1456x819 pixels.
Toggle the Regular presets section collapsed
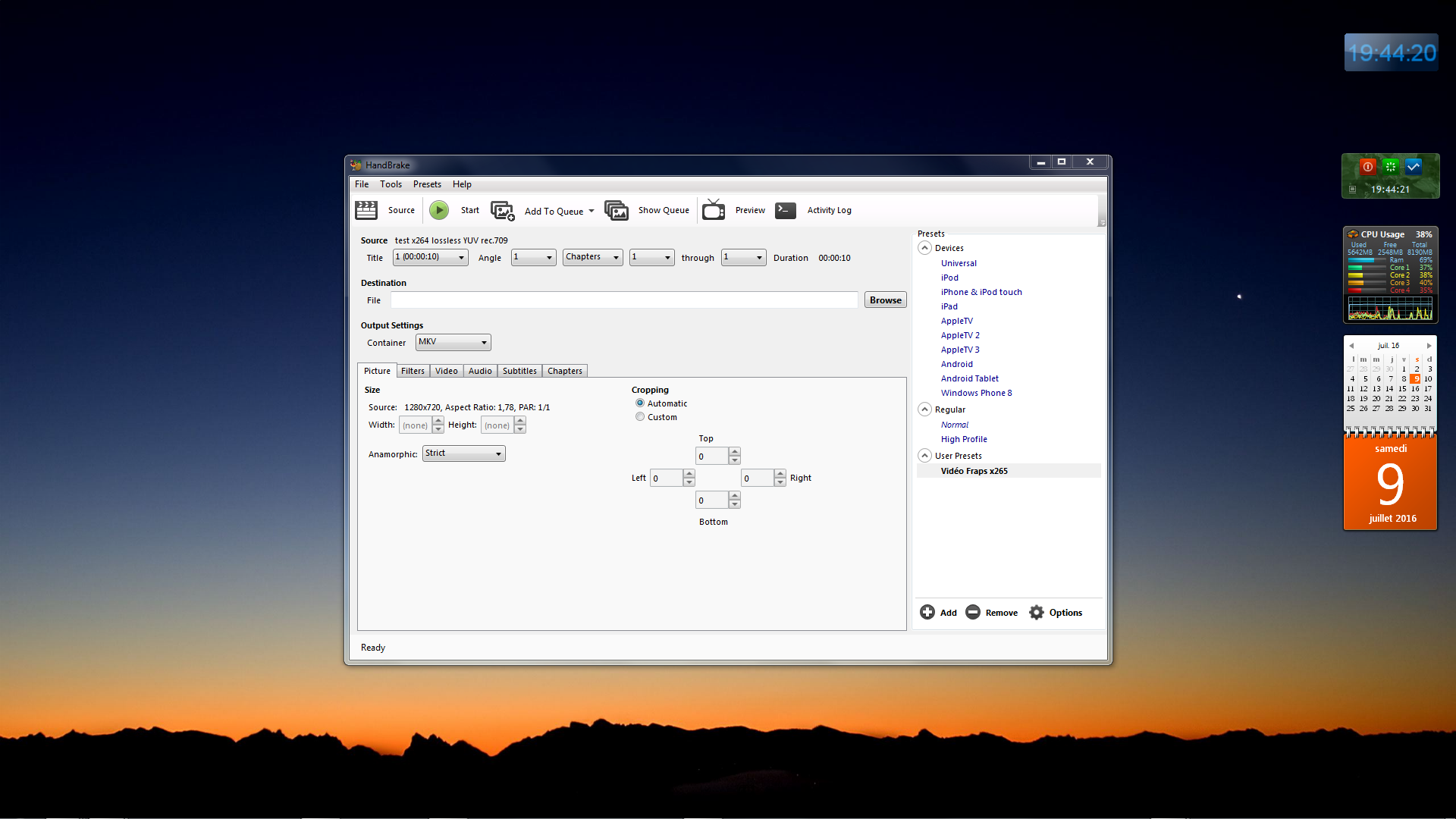tap(924, 409)
